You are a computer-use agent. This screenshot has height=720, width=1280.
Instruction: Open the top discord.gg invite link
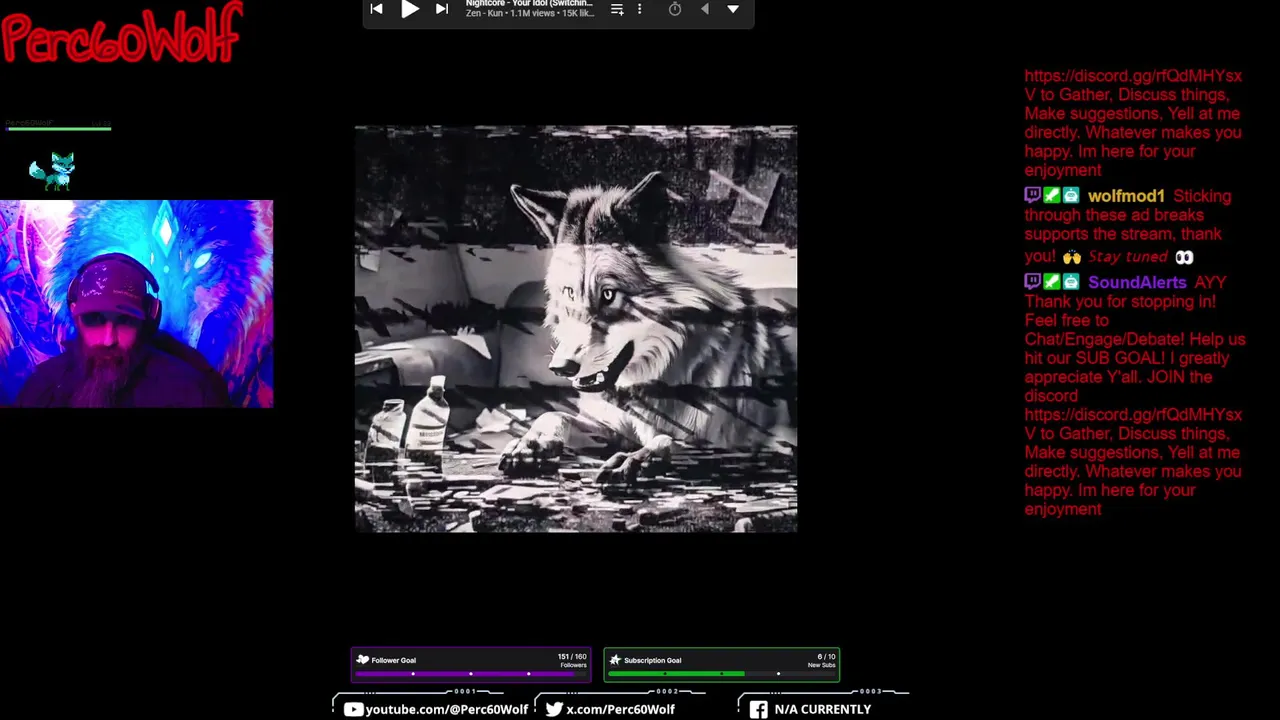tap(1133, 85)
